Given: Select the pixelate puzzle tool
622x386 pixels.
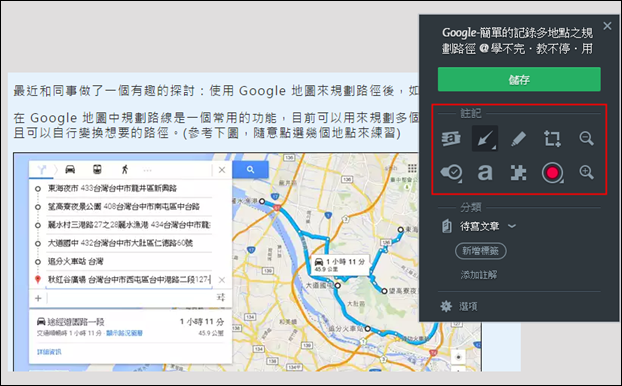Looking at the screenshot, I should pos(518,173).
